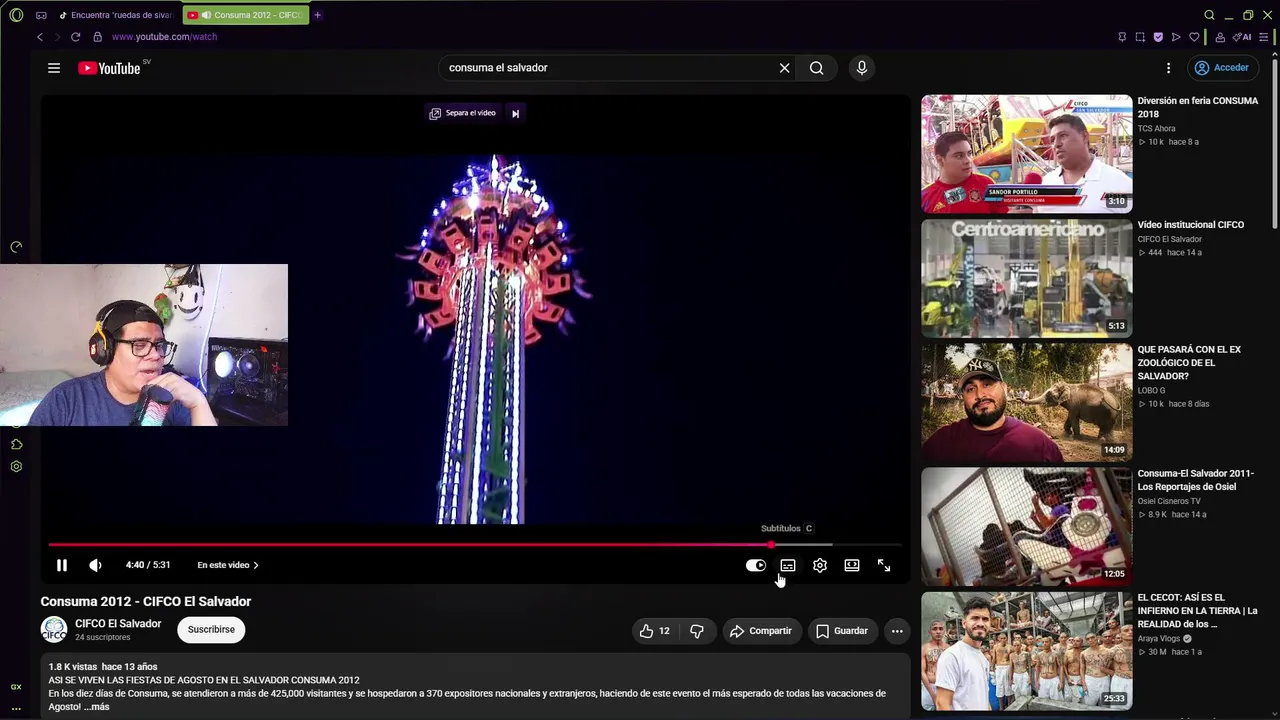Open YouTube settings three-dot menu
1280x720 pixels.
pyautogui.click(x=1168, y=68)
